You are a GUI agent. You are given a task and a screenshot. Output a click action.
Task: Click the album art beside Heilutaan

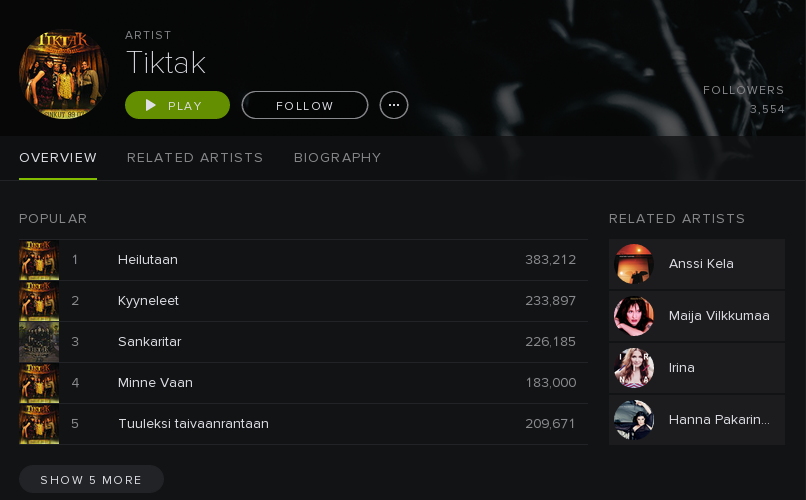coord(39,260)
